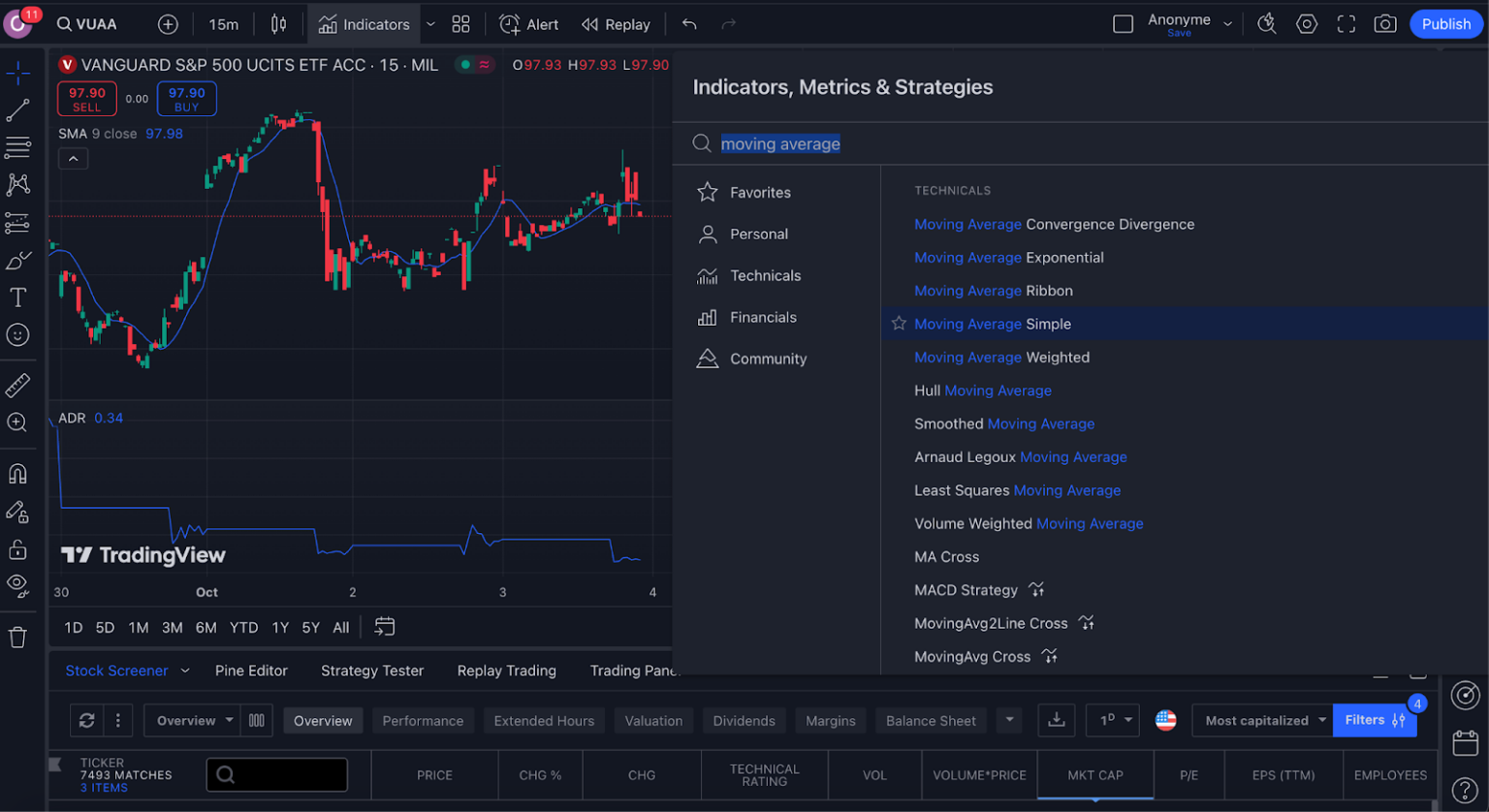Select the Technicals category
The width and height of the screenshot is (1489, 812).
[x=765, y=276]
